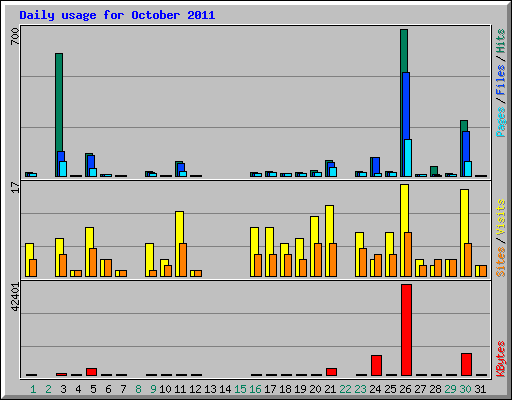Image resolution: width=512 pixels, height=400 pixels.
Task: Select day label "1" on the x-axis
Action: (33, 389)
